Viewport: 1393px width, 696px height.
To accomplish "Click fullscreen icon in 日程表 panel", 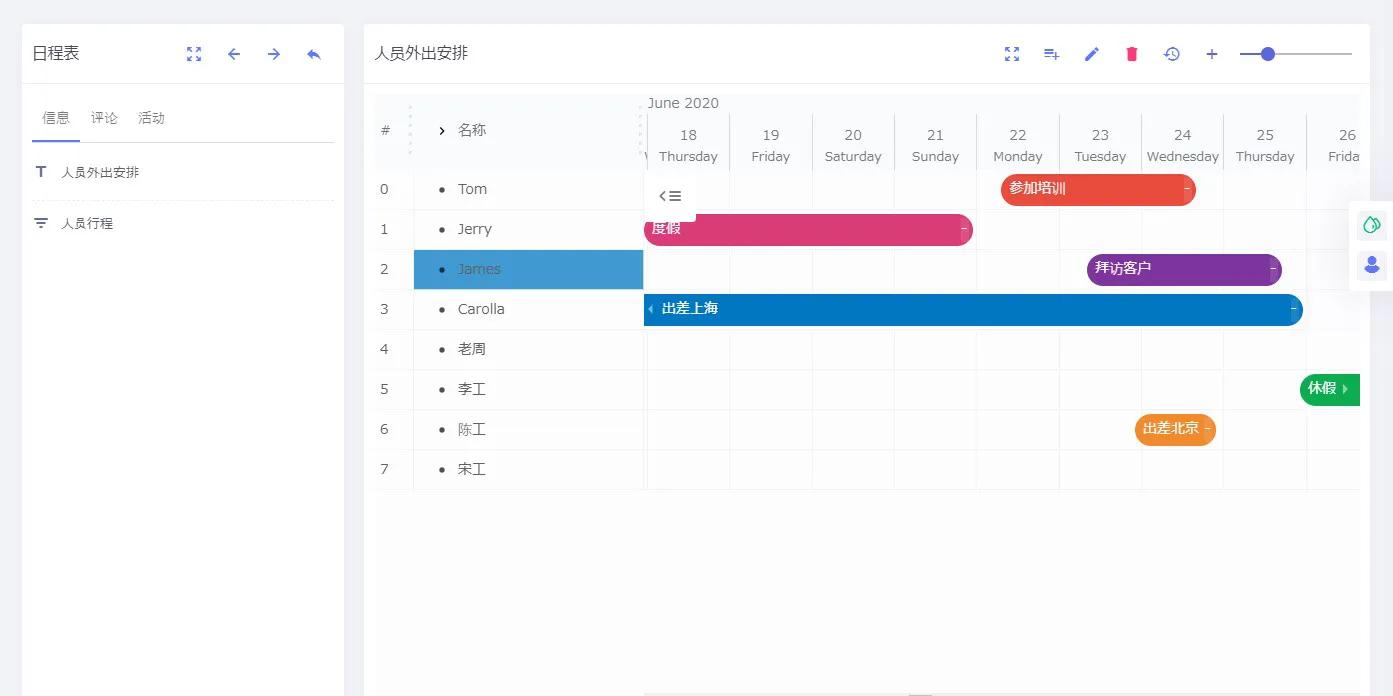I will point(194,54).
